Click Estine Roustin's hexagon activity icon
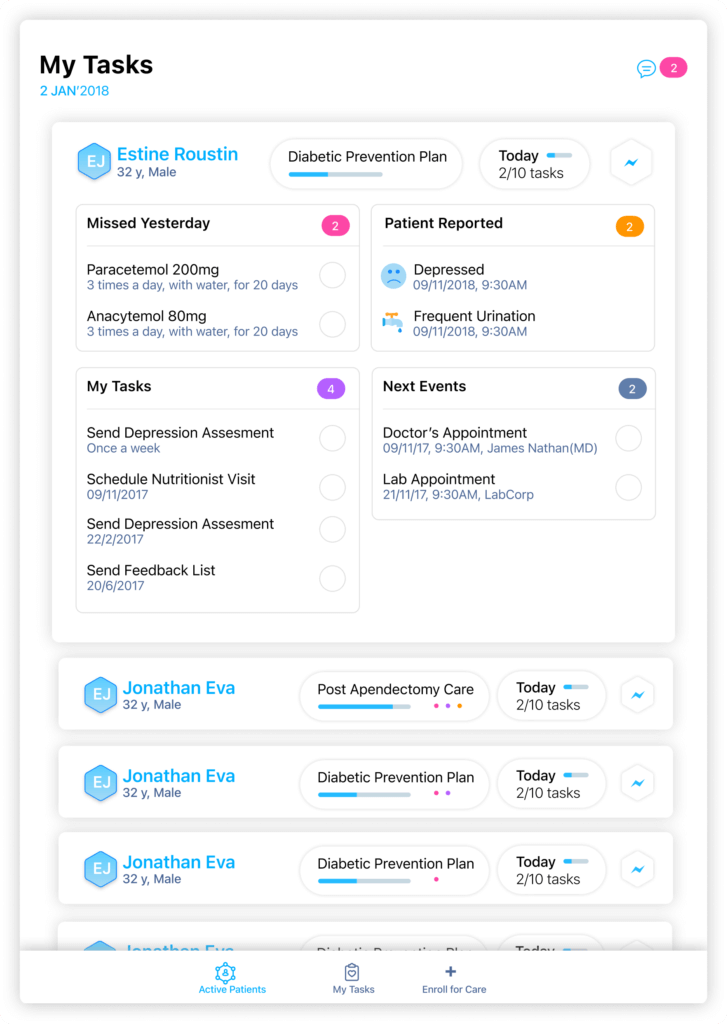727x1024 pixels. (631, 163)
